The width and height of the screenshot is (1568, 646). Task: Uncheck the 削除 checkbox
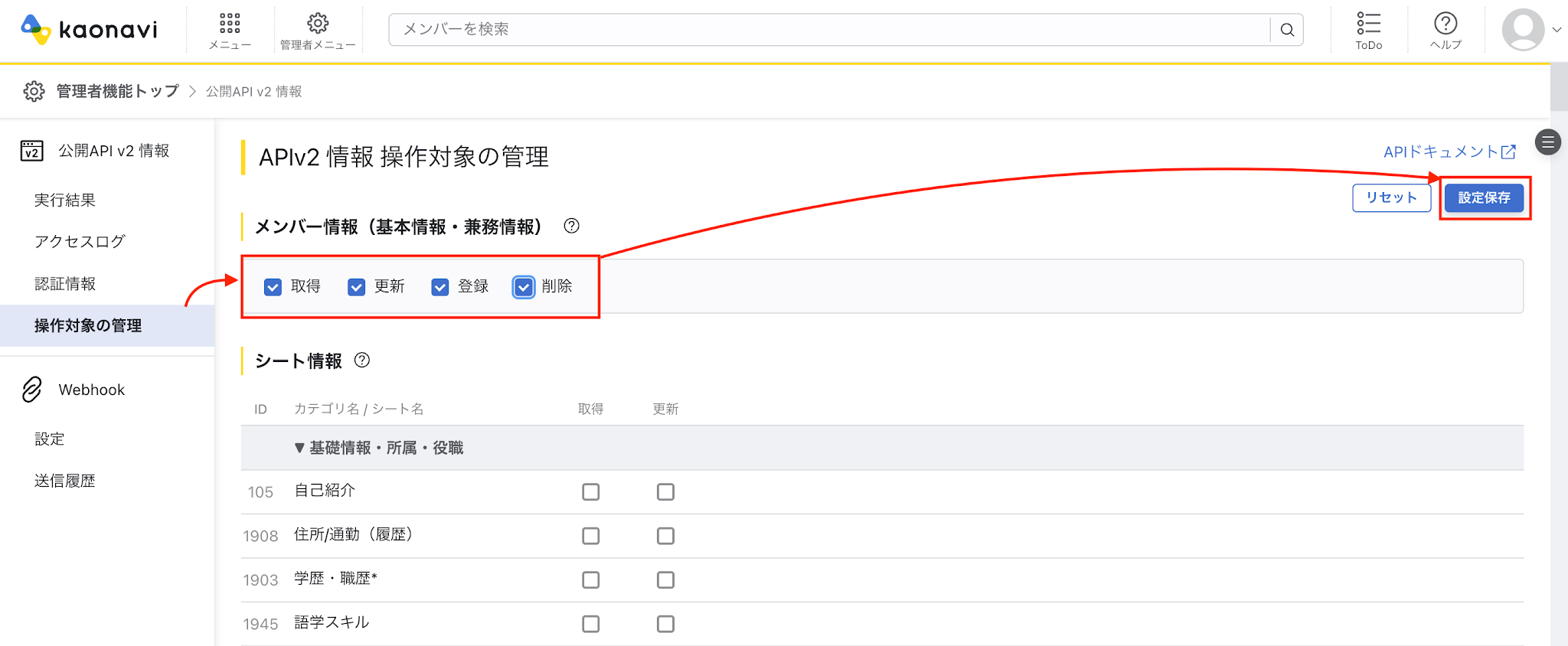point(524,287)
